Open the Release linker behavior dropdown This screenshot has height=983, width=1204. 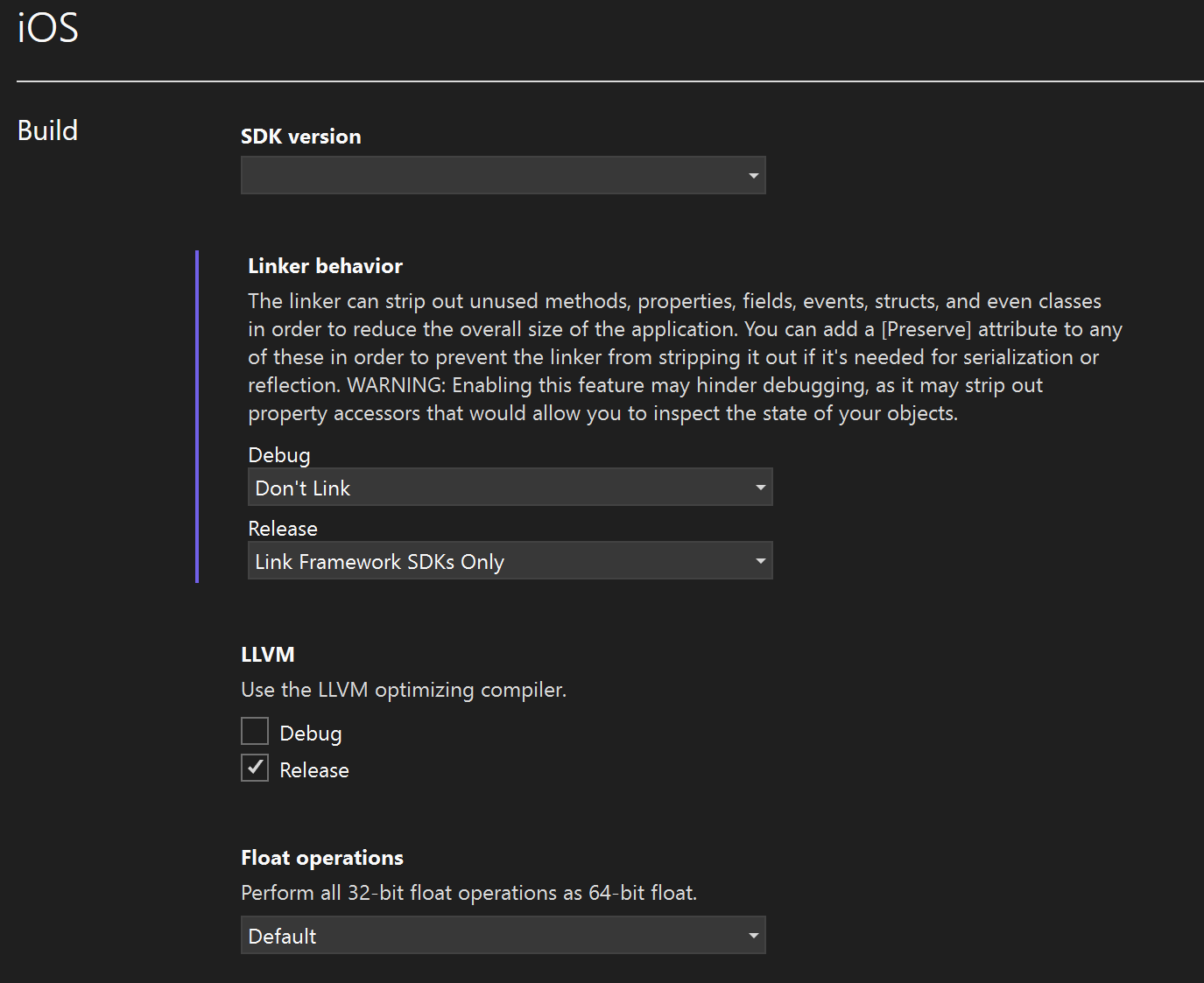[510, 560]
